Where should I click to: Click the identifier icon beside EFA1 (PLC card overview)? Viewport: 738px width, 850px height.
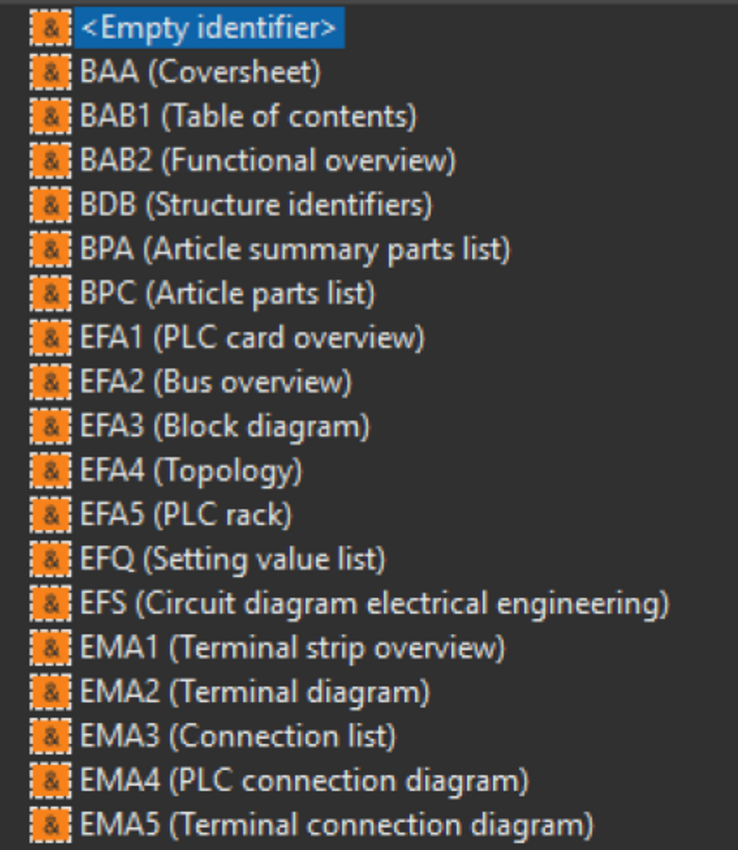[50, 338]
